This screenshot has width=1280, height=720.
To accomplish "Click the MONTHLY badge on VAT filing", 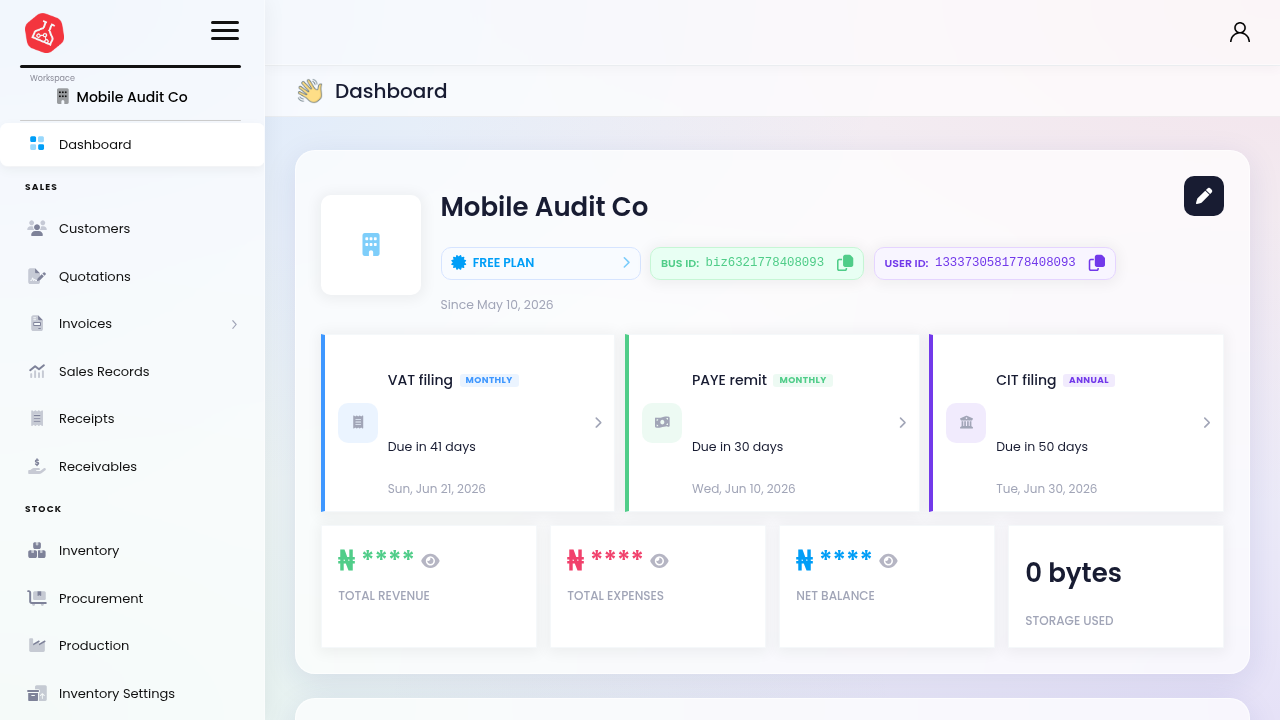I will [x=489, y=380].
